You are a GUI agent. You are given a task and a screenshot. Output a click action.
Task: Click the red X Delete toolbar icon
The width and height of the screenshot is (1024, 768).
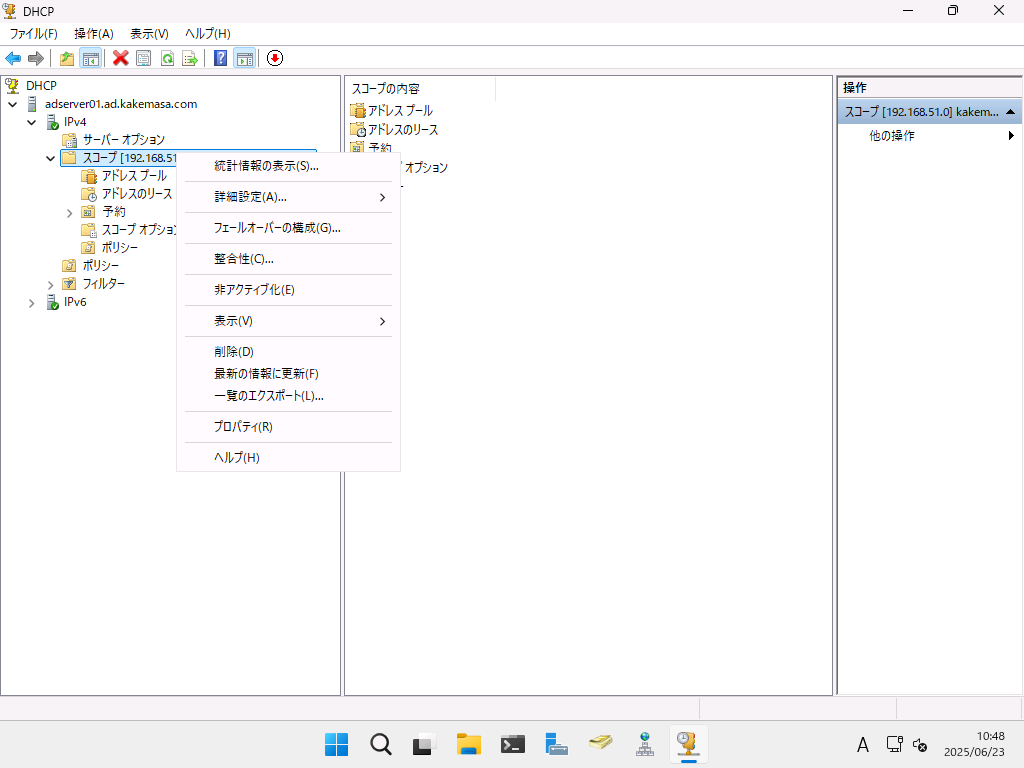tap(120, 58)
